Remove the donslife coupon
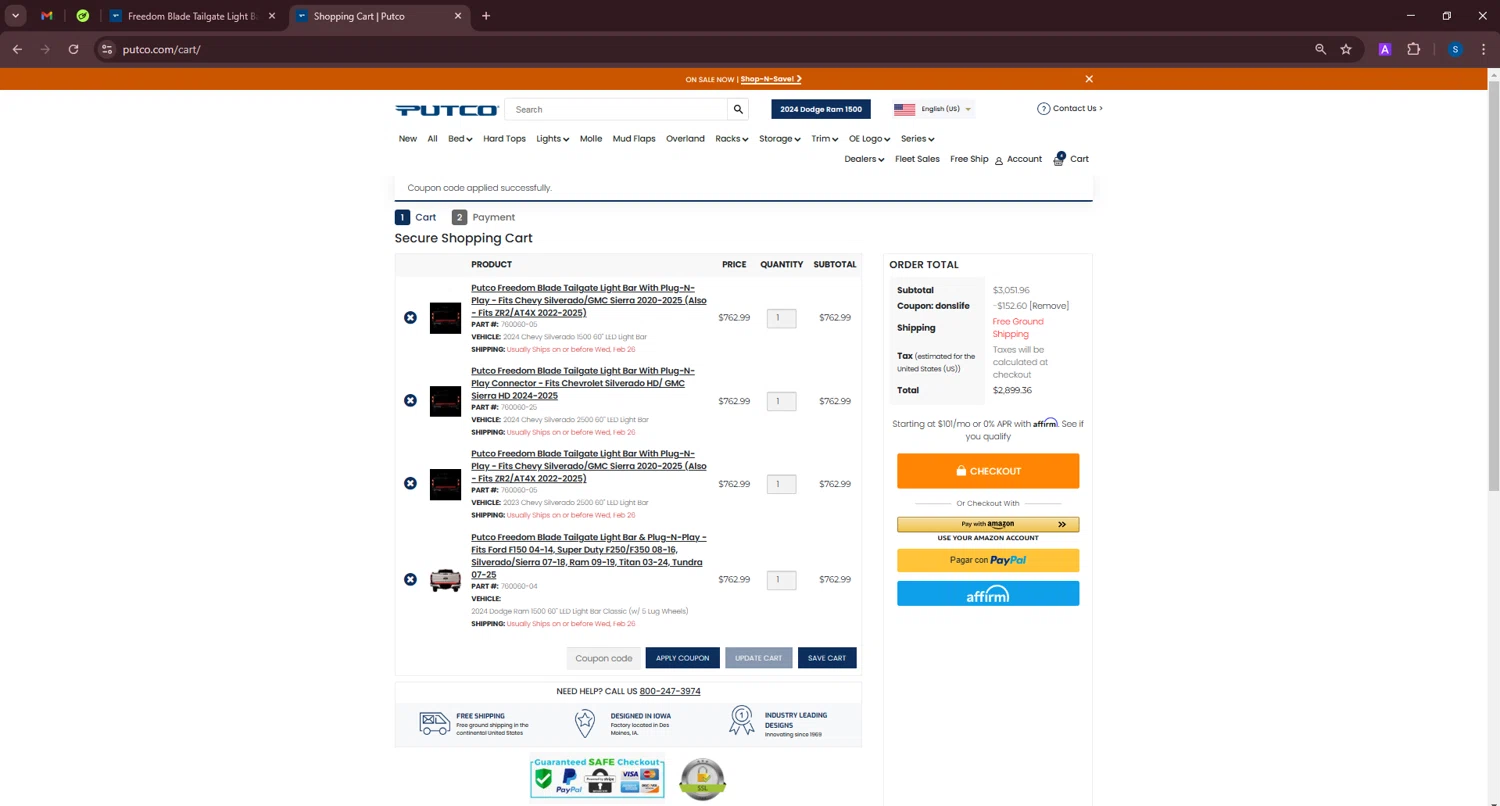1500x806 pixels. pos(1049,306)
